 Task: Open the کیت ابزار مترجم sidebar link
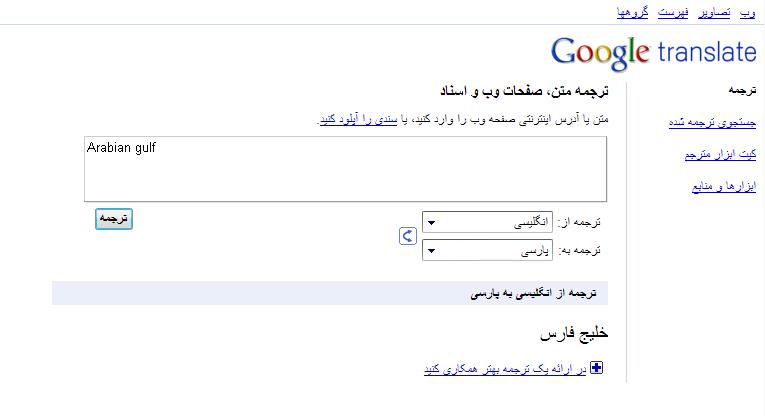[x=720, y=154]
